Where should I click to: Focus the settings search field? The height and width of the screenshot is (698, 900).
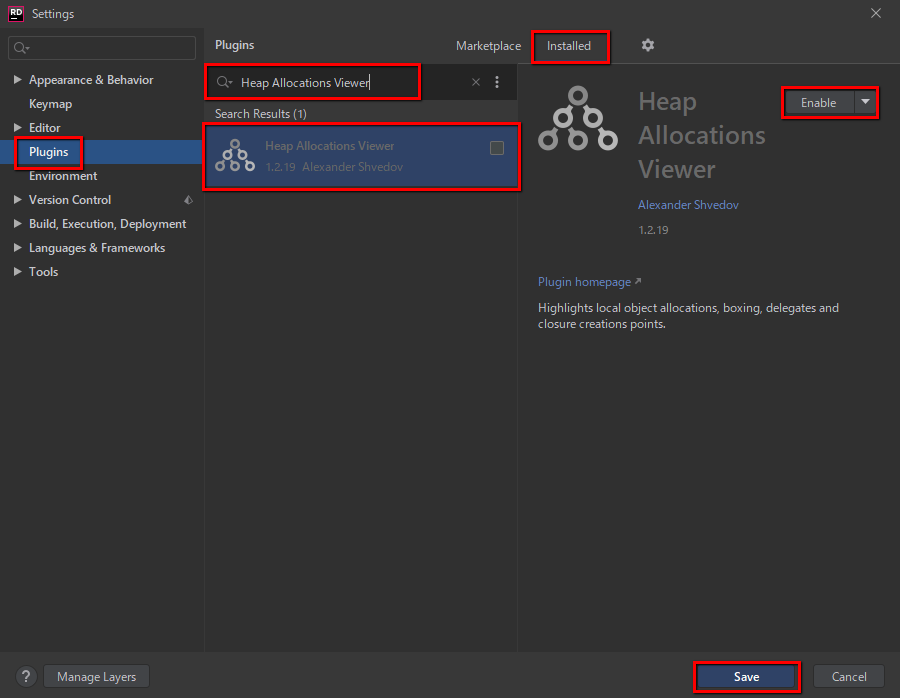click(x=102, y=48)
